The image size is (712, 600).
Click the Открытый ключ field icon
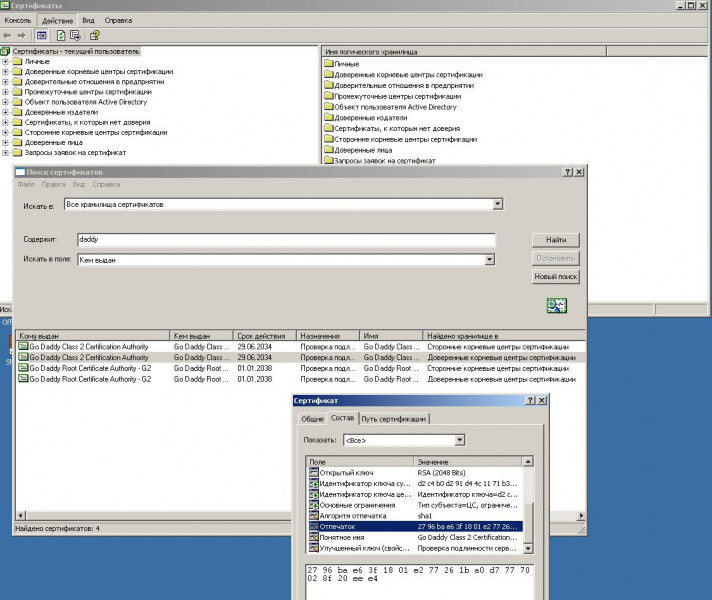314,472
